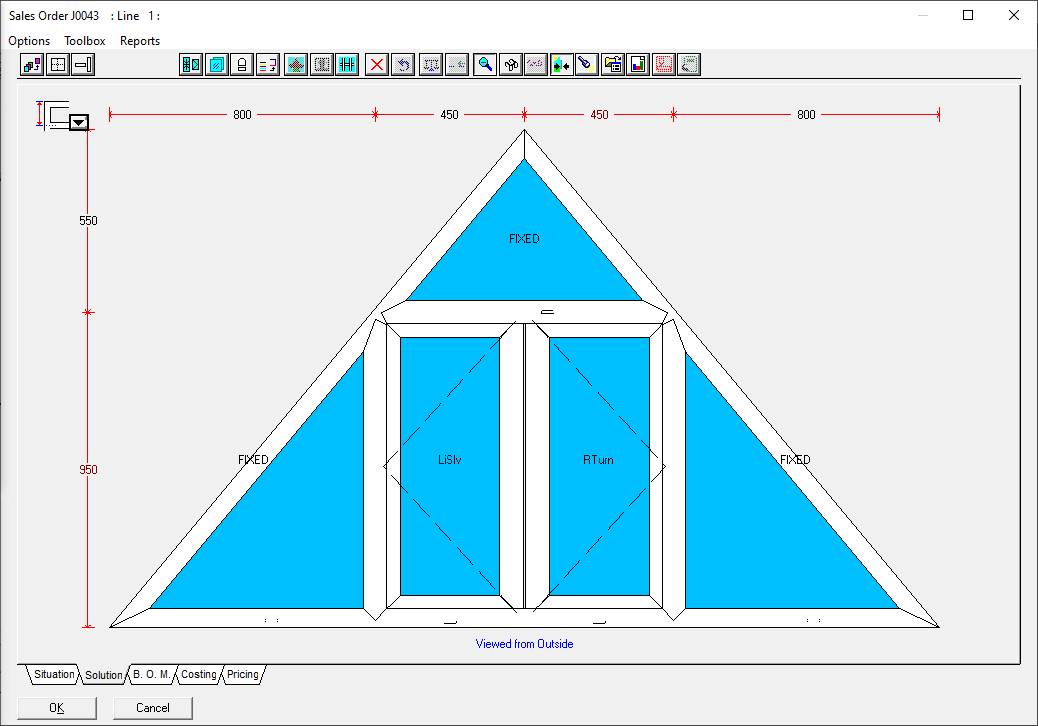Click the bar chart report toolbar icon

[637, 65]
